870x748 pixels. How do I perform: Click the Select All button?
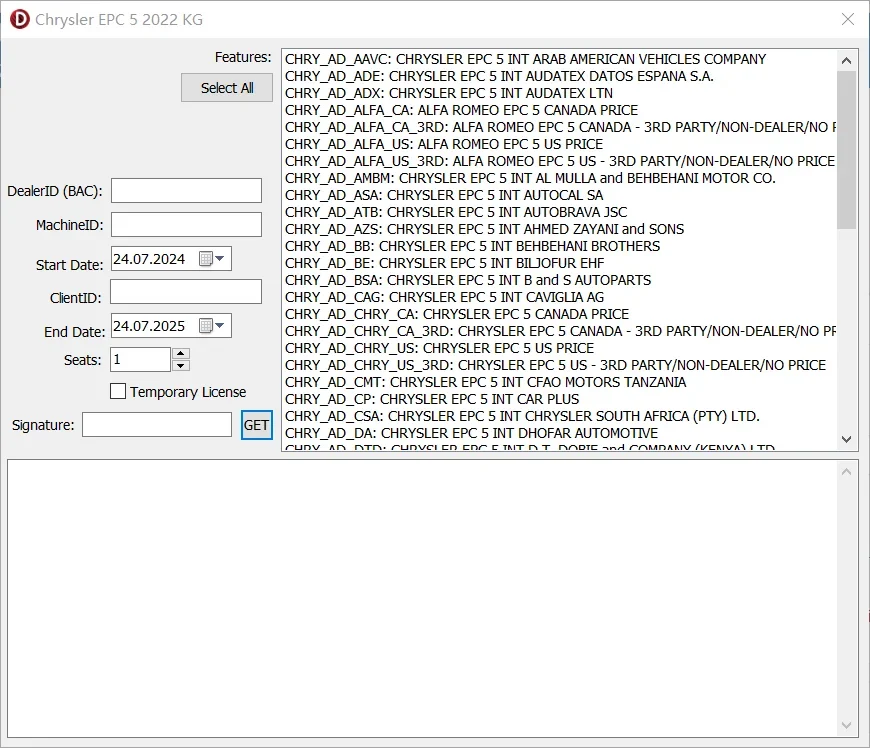(227, 88)
